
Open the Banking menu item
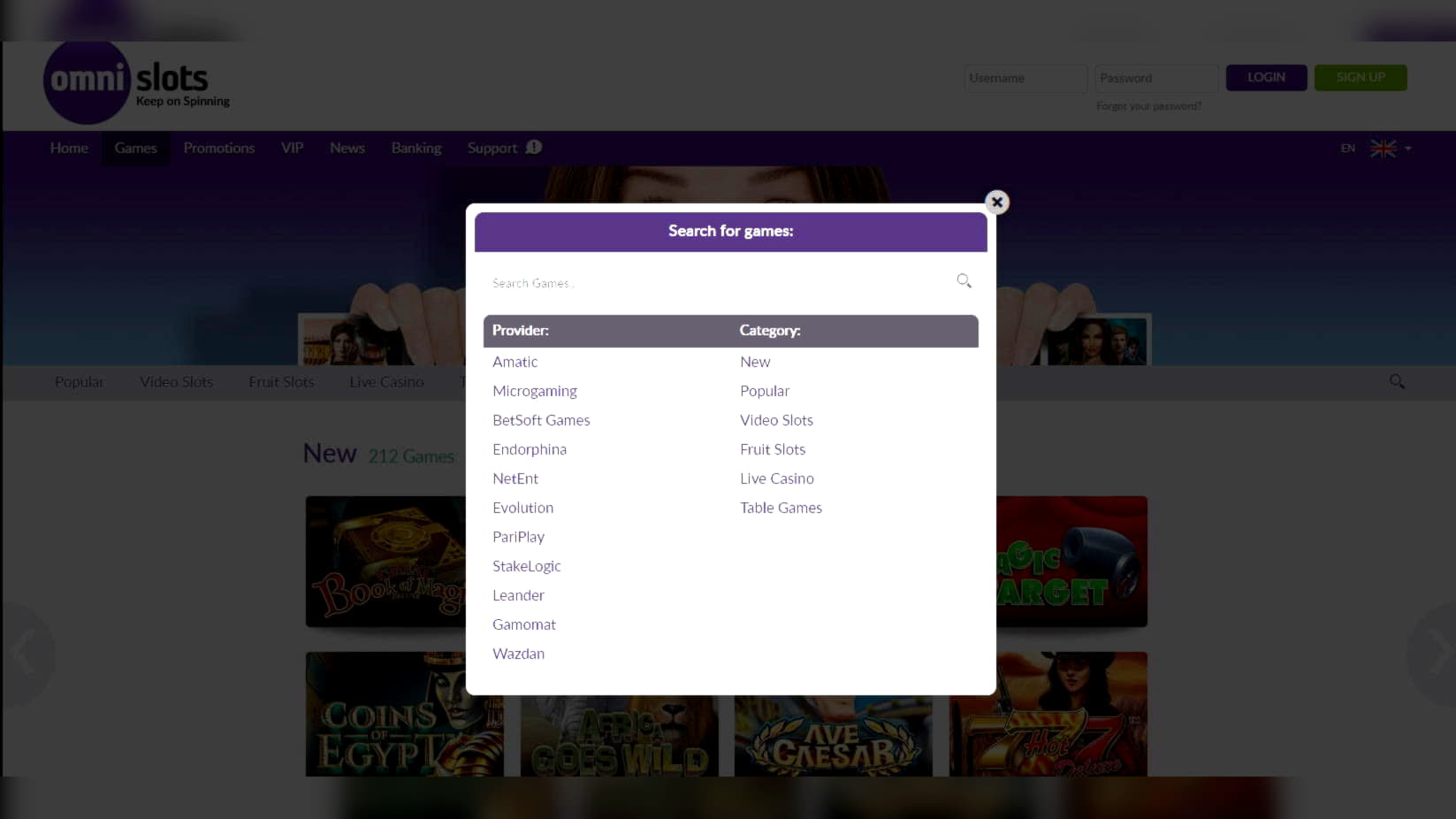tap(416, 148)
